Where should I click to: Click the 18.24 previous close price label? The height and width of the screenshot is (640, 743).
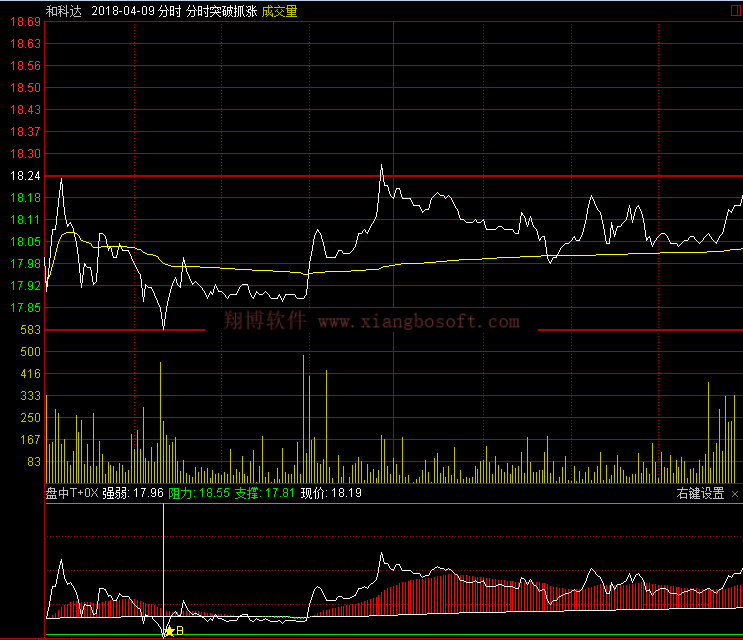pos(26,176)
